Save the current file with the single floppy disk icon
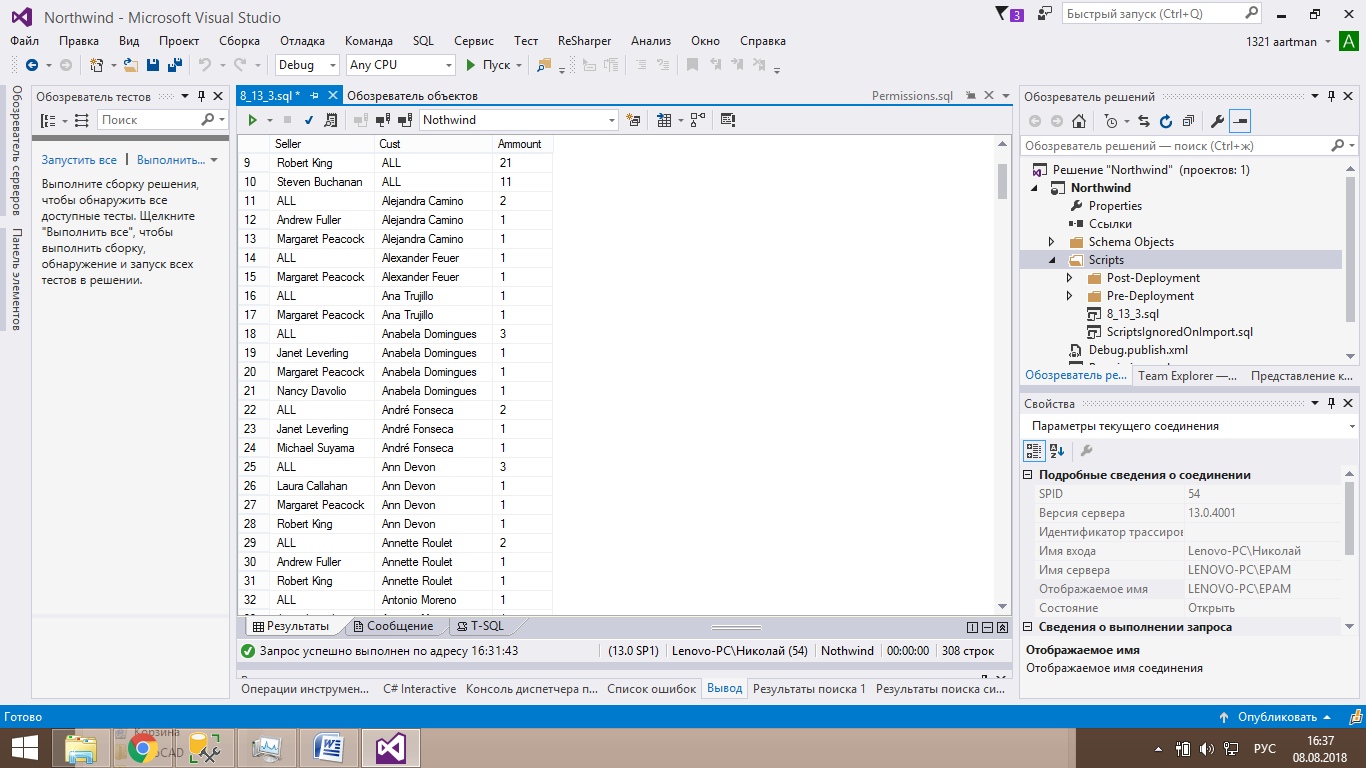Screen dimensions: 1366x768 coord(153,65)
